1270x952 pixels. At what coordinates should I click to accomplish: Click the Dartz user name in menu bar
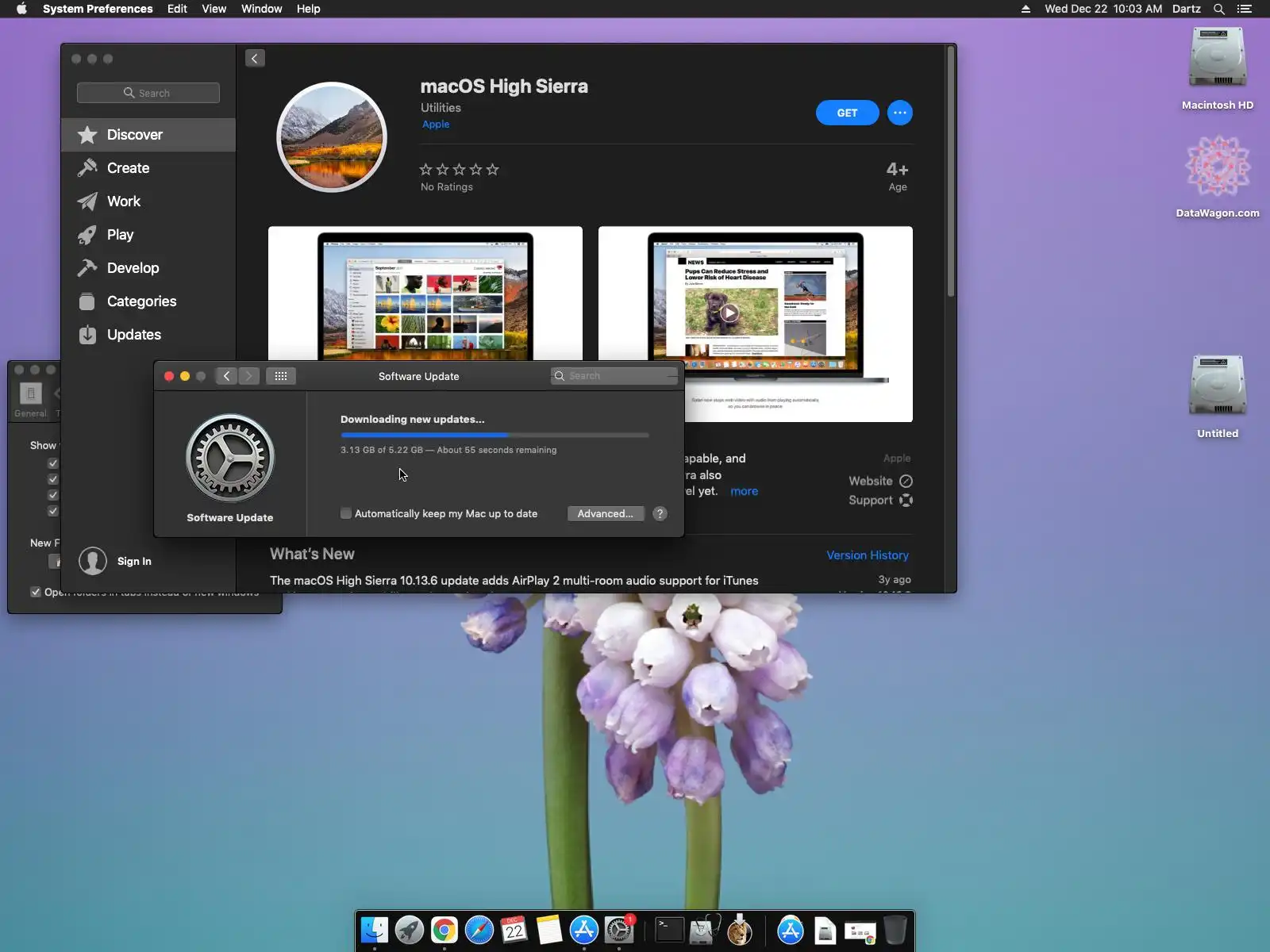coord(1187,9)
